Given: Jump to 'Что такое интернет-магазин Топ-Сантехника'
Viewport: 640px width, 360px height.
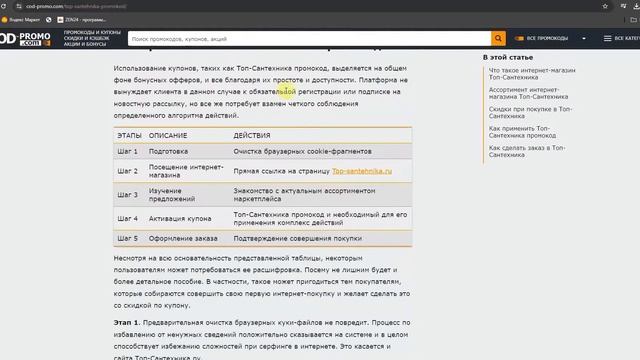Looking at the screenshot, I should coord(532,74).
